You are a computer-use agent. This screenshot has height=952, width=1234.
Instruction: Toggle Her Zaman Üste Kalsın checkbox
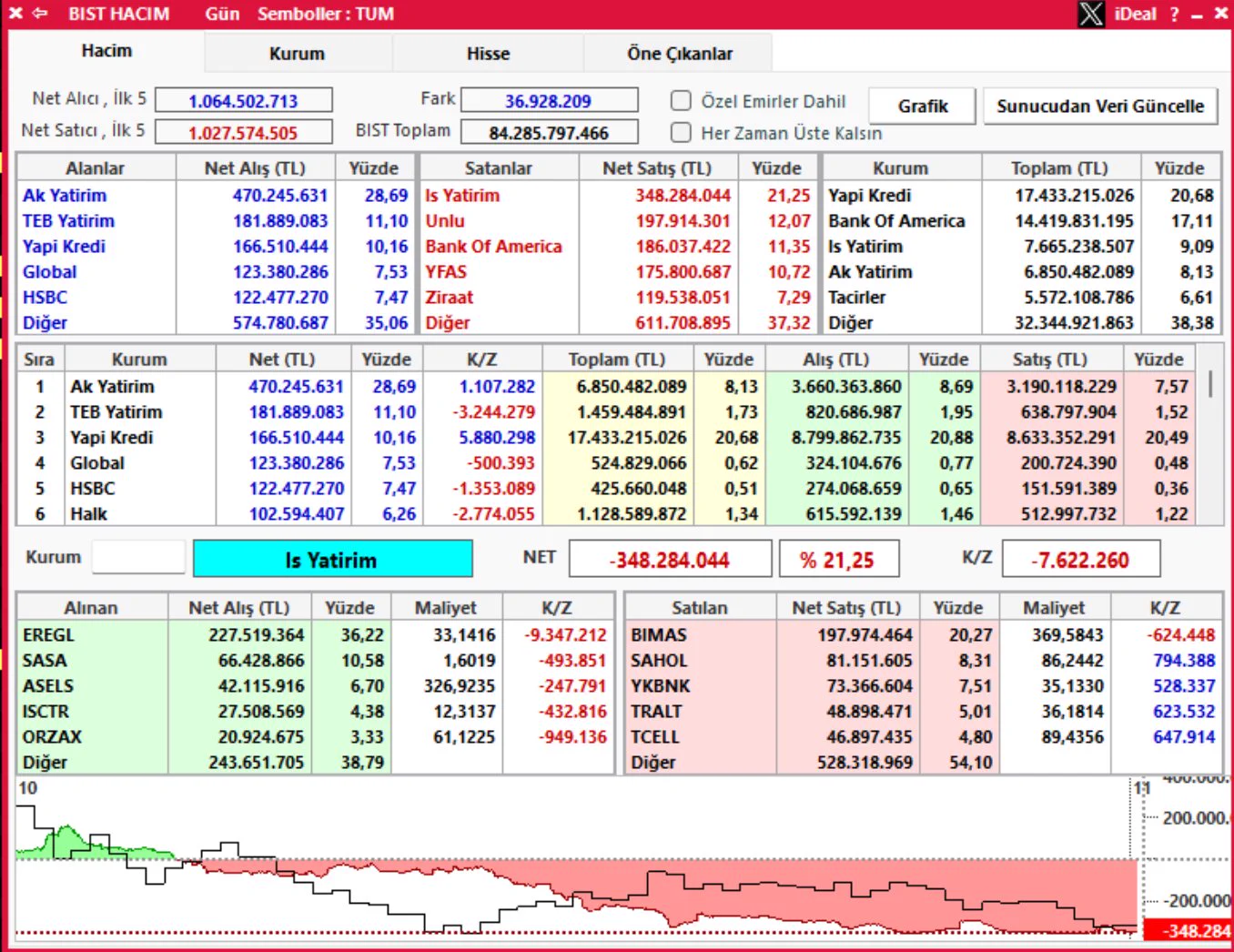click(681, 133)
